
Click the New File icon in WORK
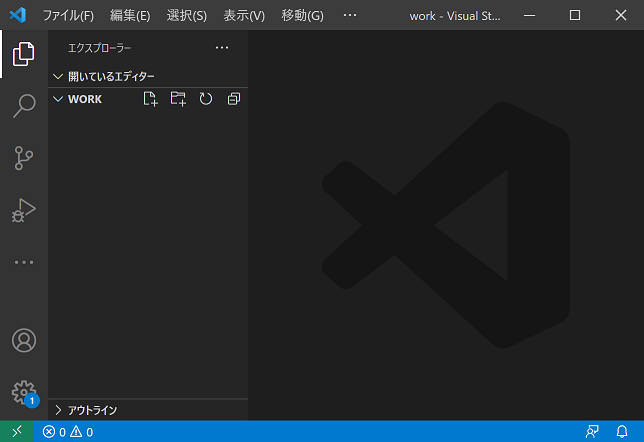[x=150, y=99]
